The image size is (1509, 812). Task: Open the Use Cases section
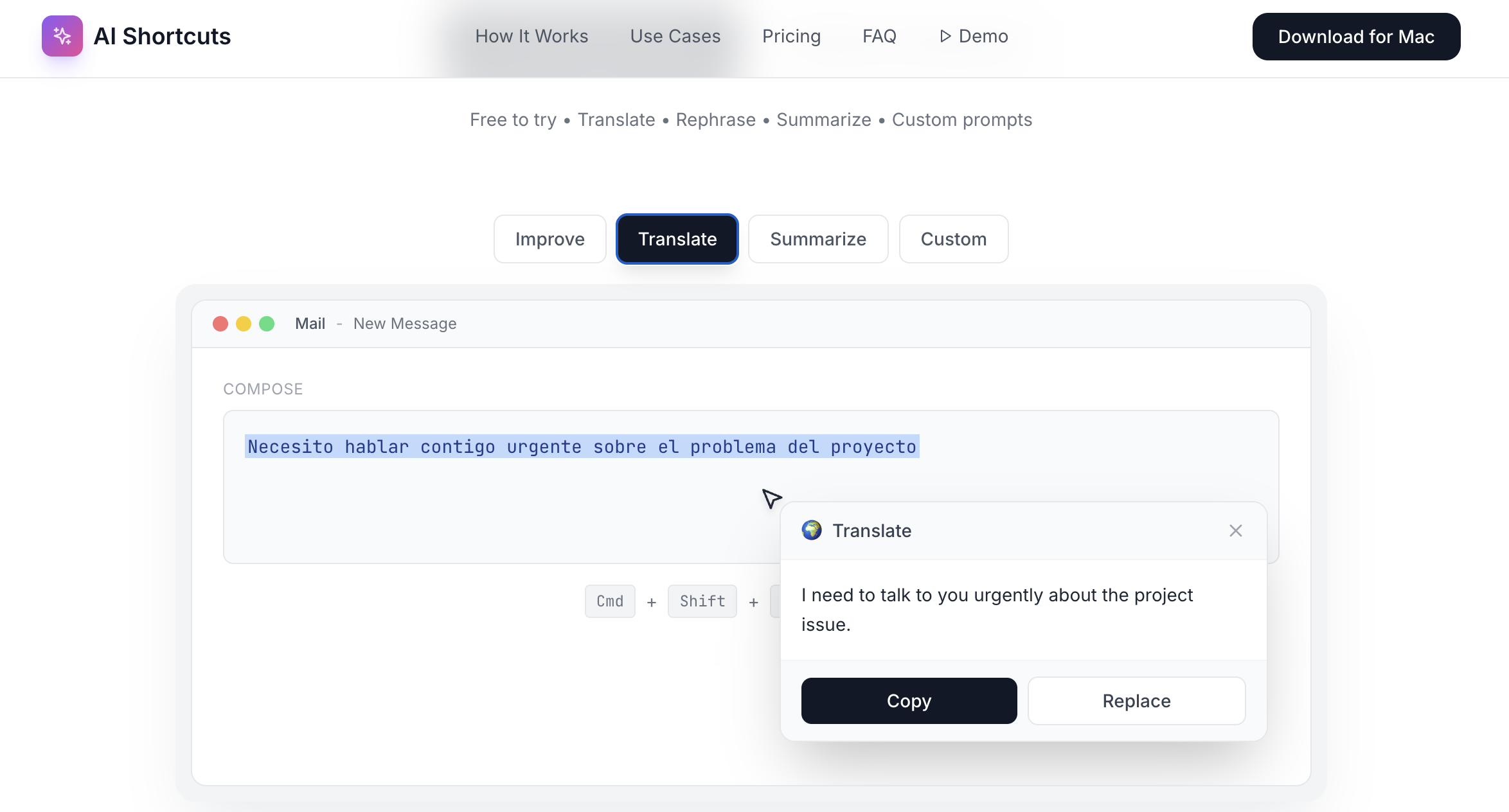pyautogui.click(x=675, y=36)
